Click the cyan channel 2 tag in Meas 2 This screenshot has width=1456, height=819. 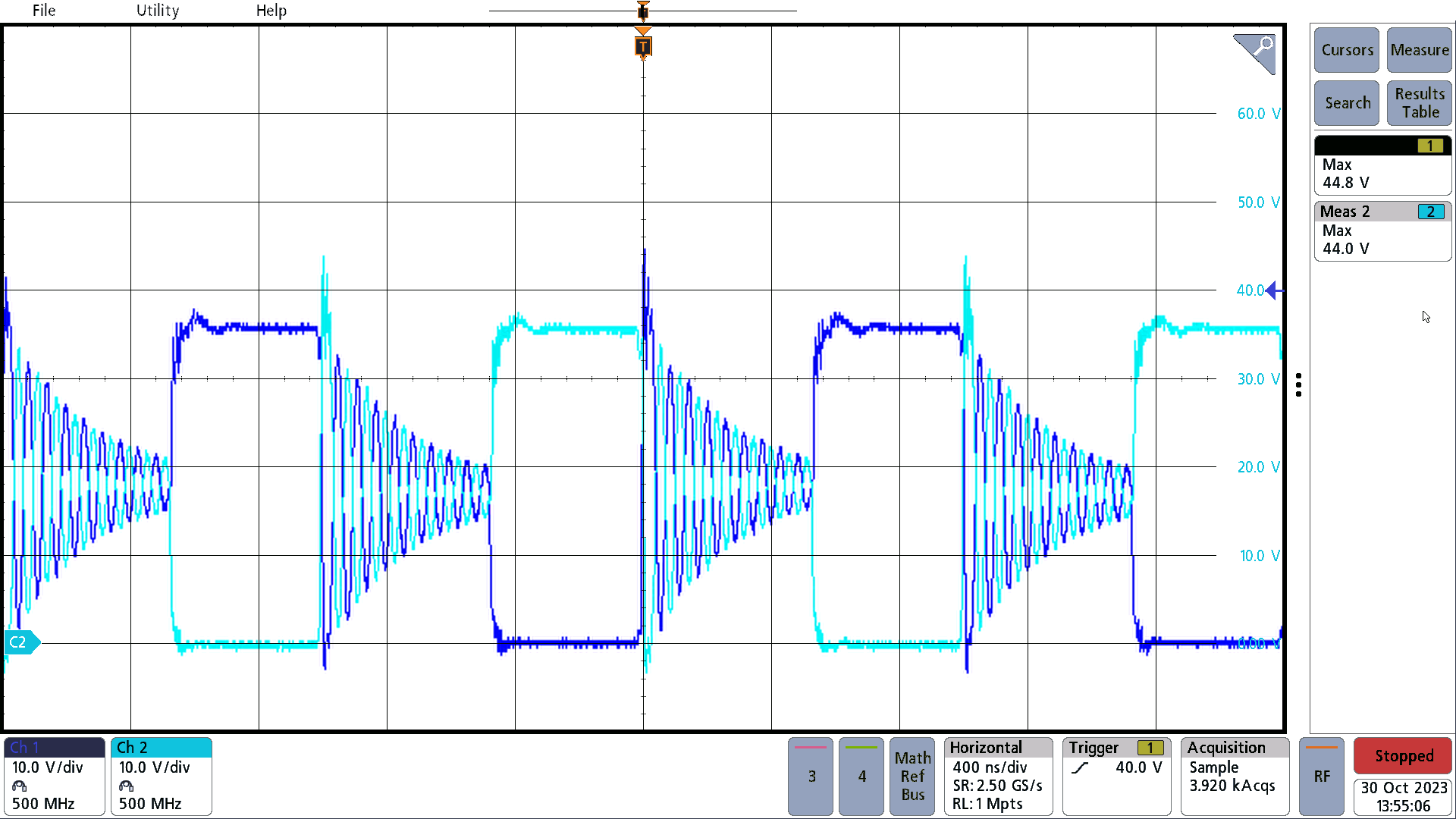coord(1430,212)
